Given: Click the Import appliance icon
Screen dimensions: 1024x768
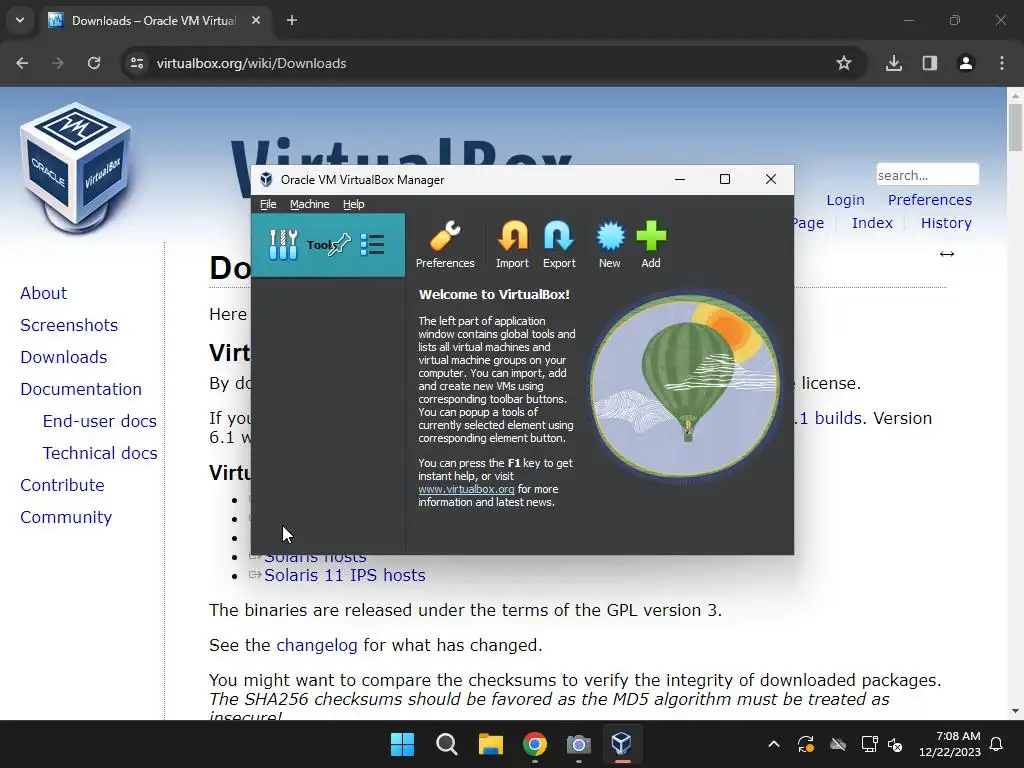Looking at the screenshot, I should 512,244.
